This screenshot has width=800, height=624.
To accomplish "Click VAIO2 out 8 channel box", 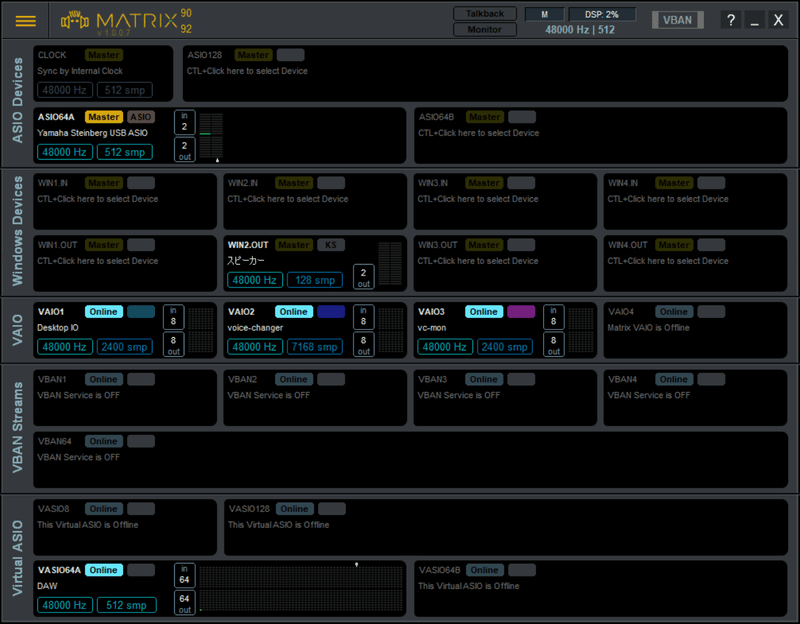I will click(x=363, y=344).
